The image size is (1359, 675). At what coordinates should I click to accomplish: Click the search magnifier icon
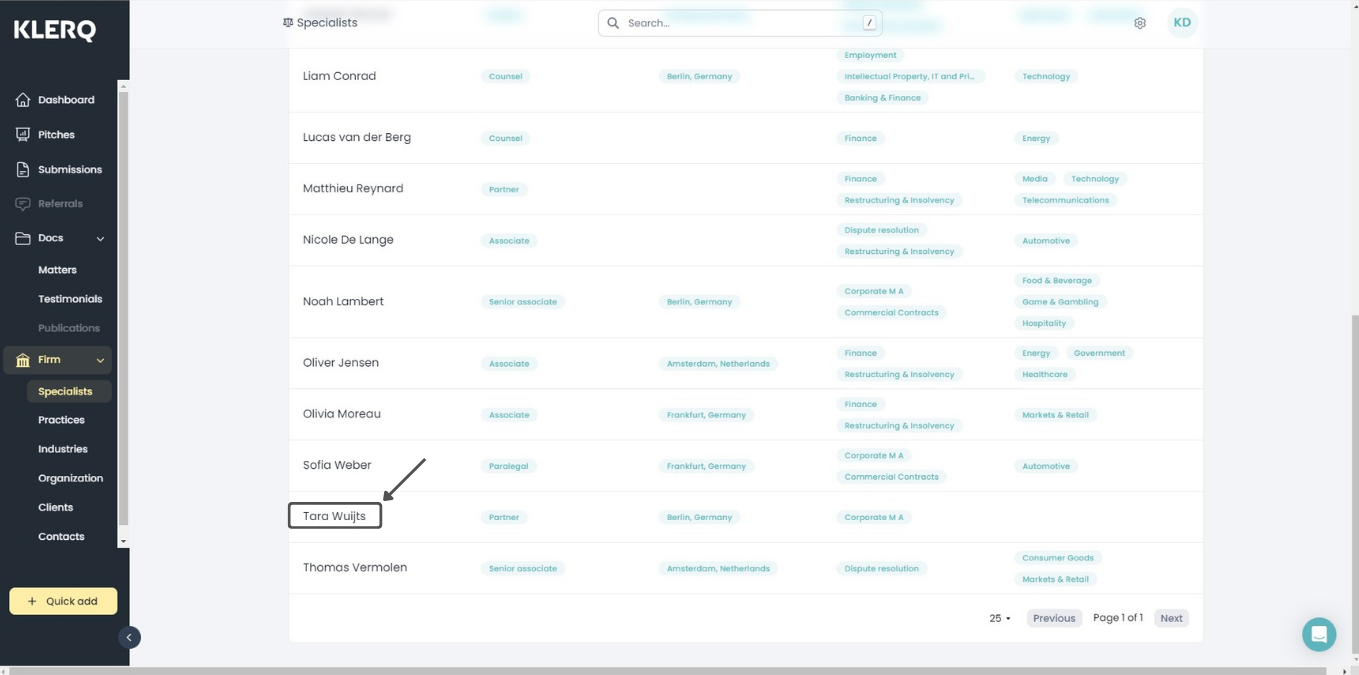click(x=613, y=23)
